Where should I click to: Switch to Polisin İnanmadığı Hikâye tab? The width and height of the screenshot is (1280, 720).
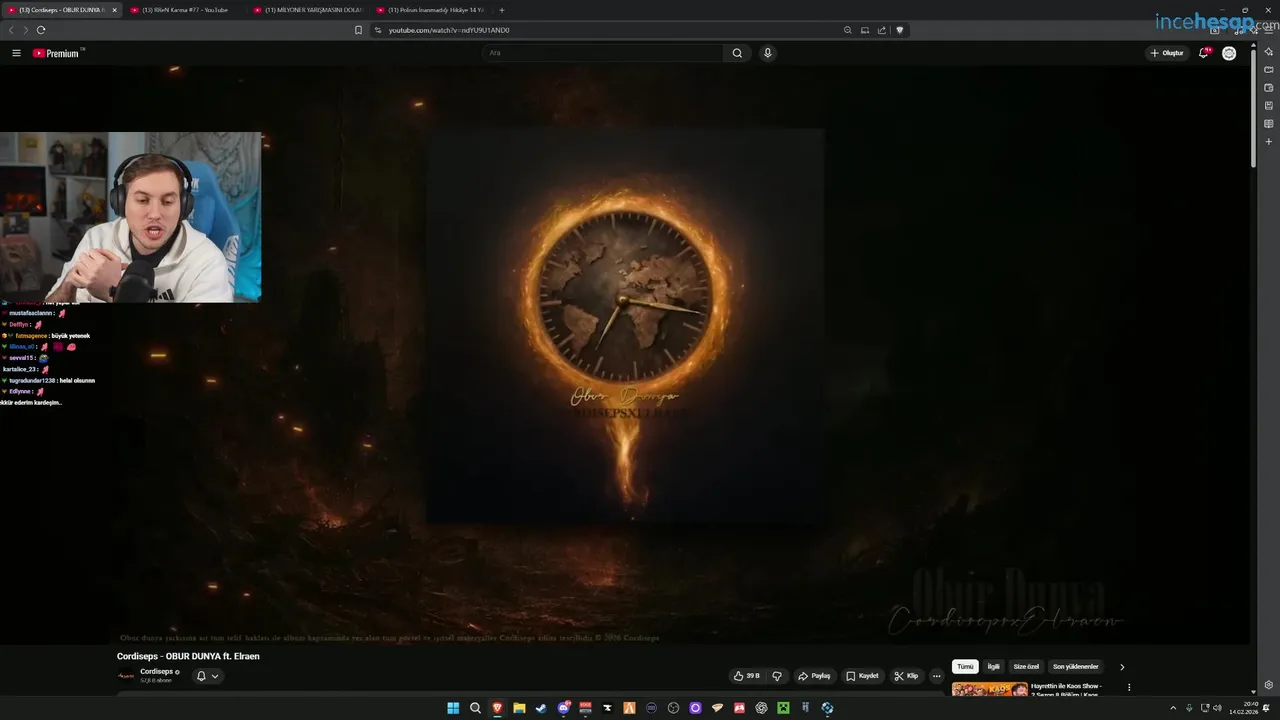430,10
